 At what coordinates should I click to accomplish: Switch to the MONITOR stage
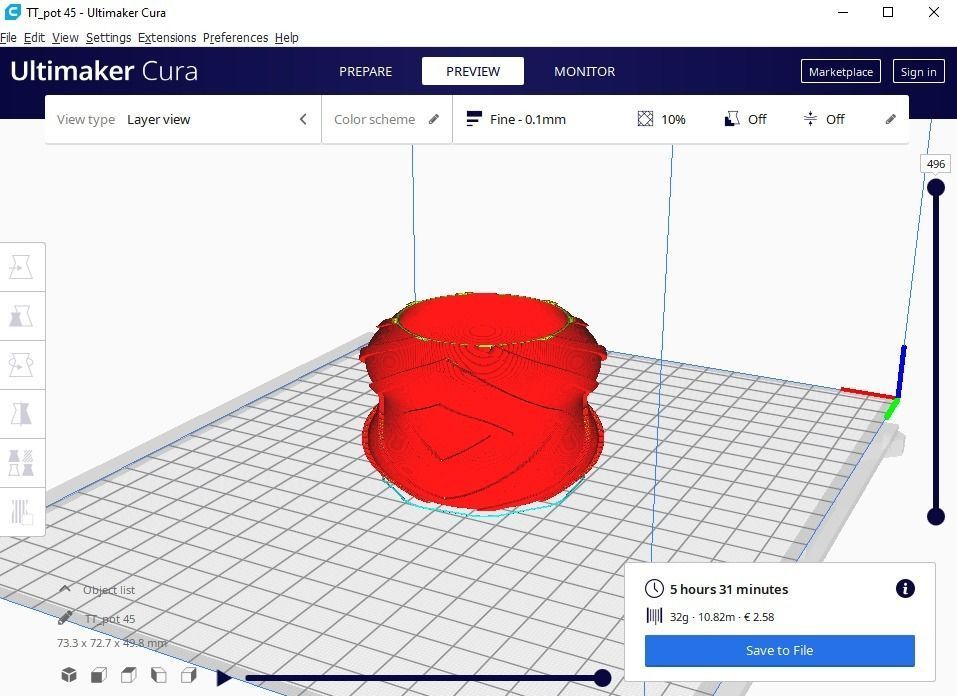coord(585,71)
